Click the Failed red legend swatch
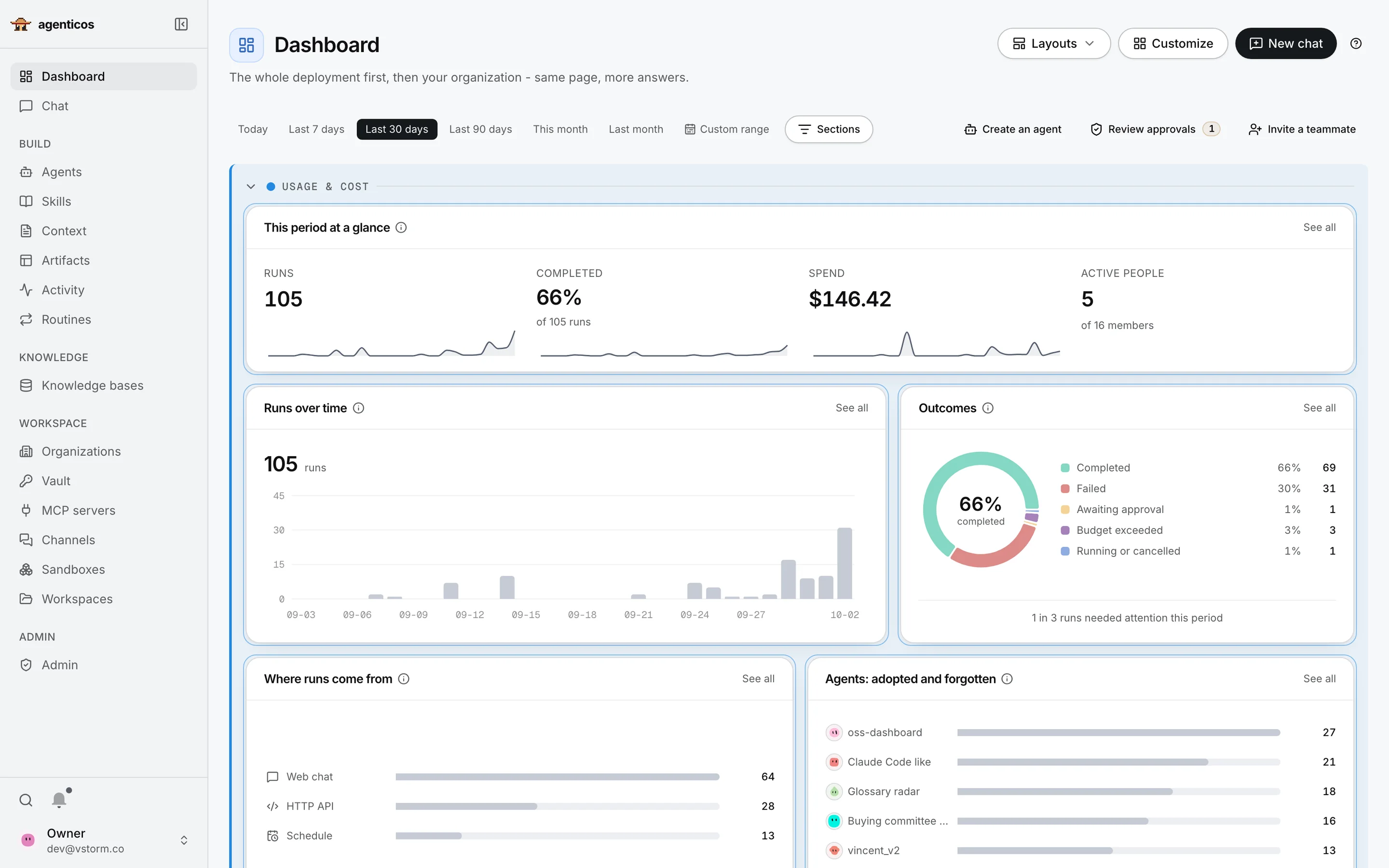 click(1065, 488)
